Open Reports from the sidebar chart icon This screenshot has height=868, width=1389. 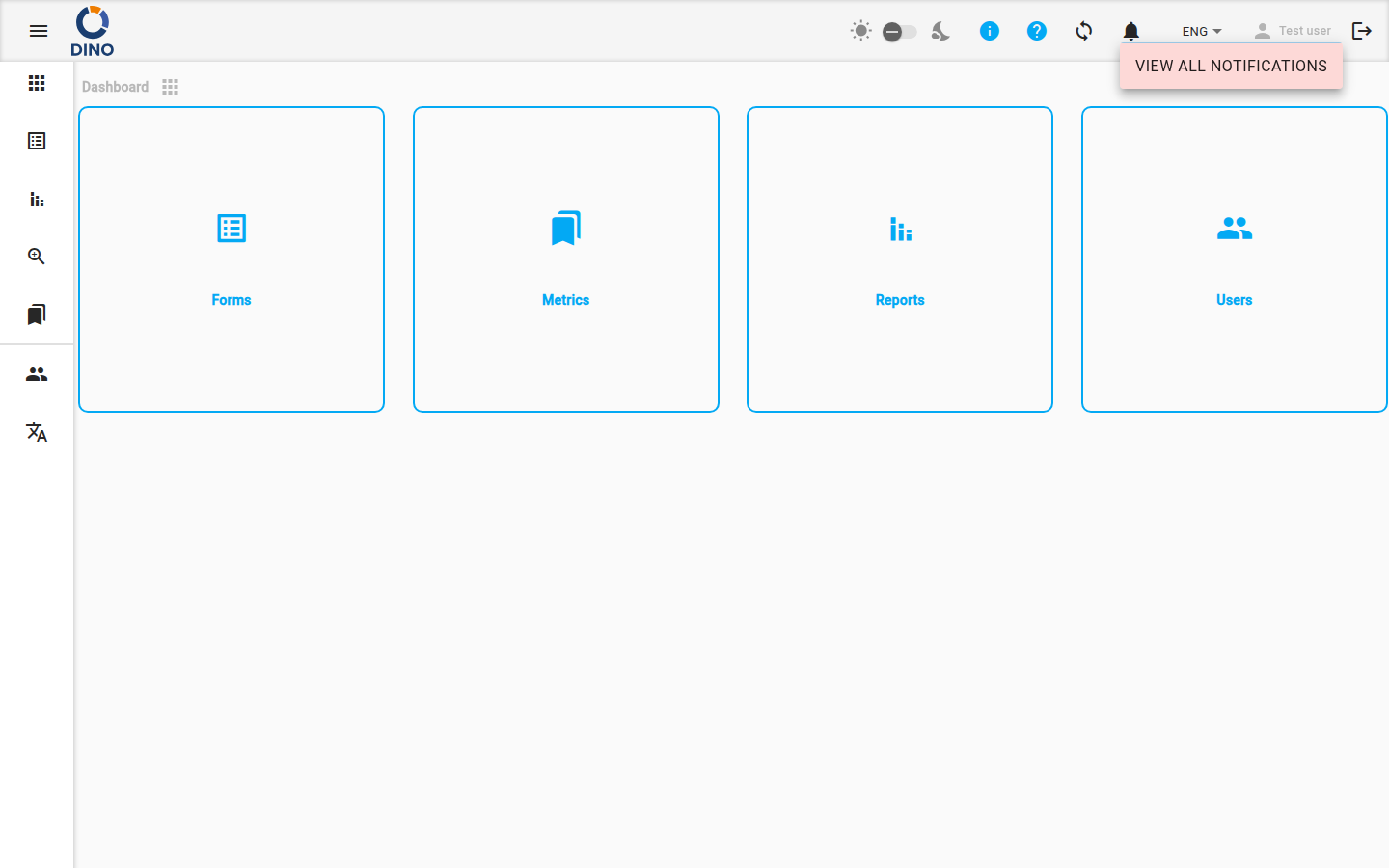(37, 199)
